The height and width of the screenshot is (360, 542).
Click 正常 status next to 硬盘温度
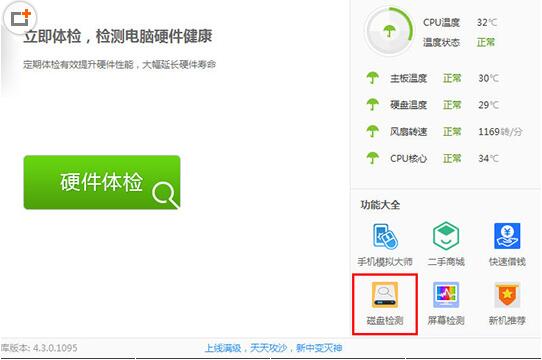(x=452, y=105)
